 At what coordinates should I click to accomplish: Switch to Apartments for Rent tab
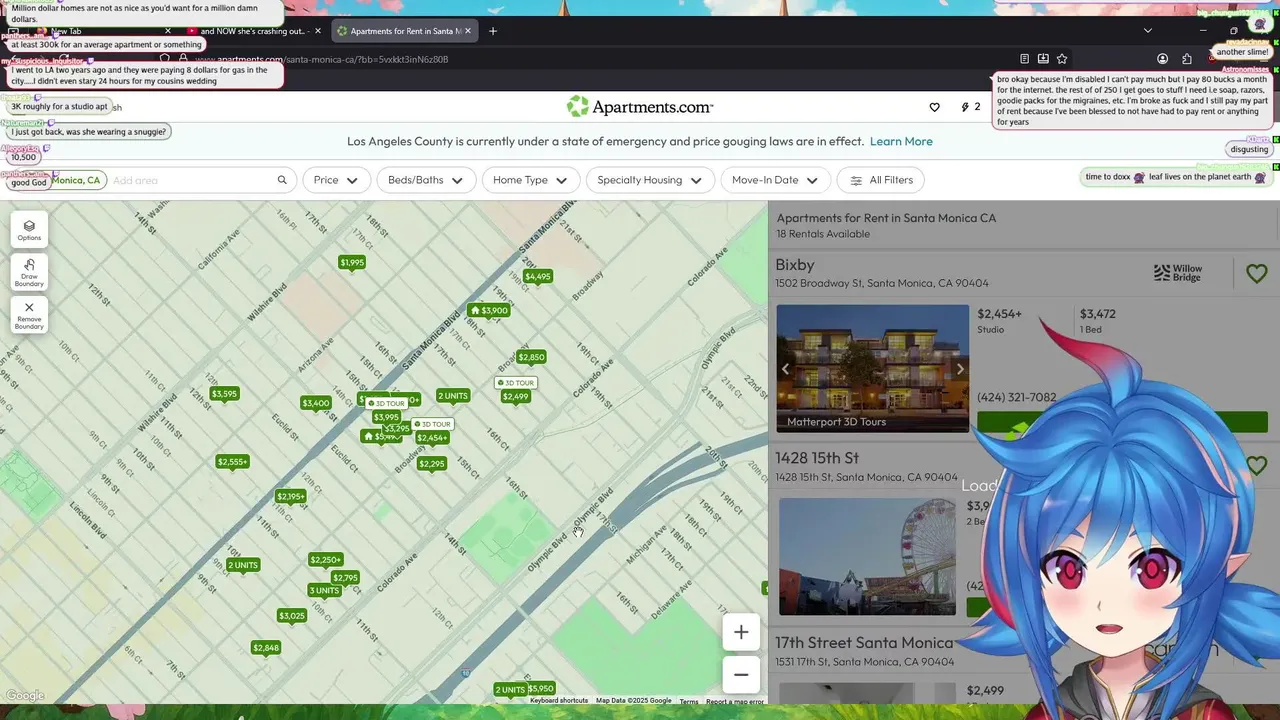404,31
